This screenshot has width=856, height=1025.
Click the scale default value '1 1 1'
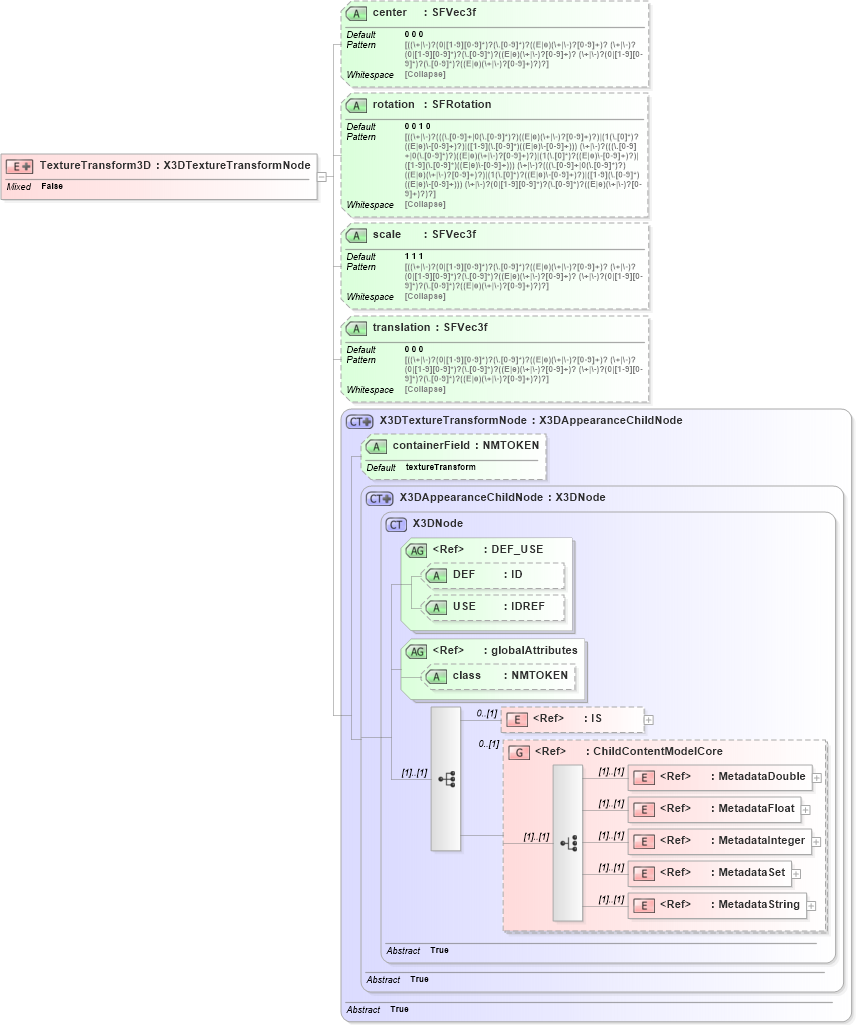[414, 256]
